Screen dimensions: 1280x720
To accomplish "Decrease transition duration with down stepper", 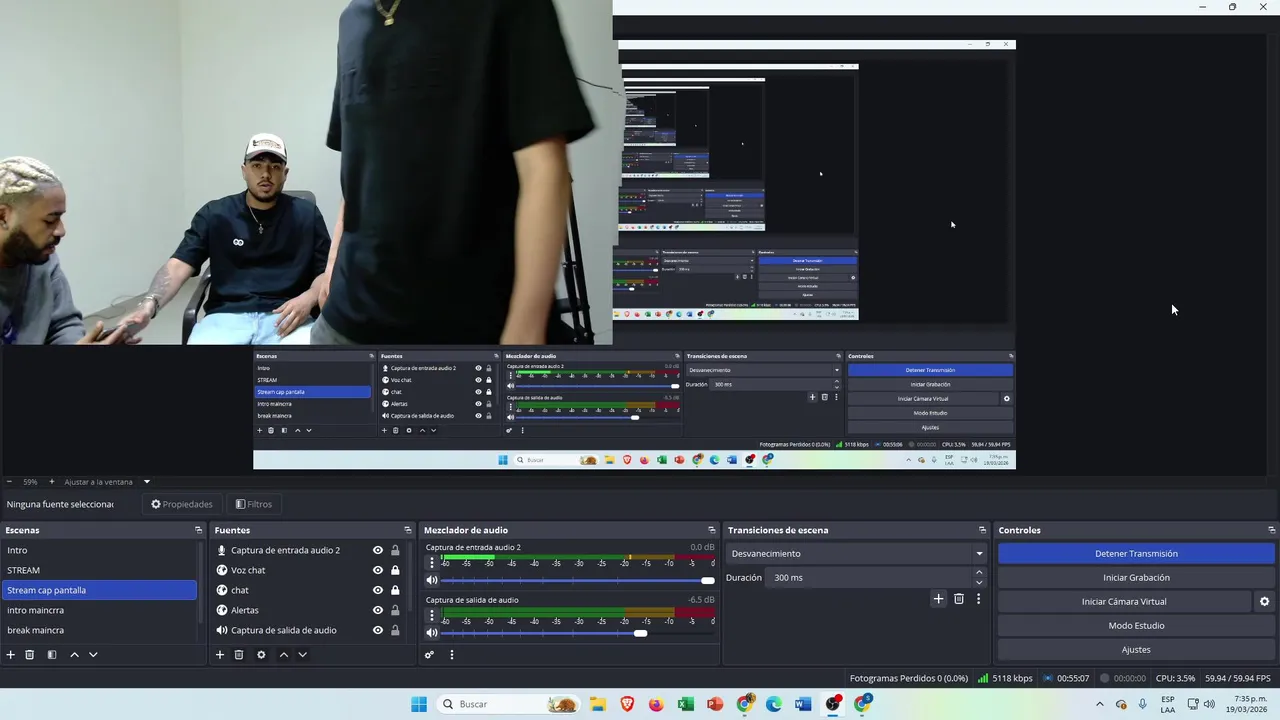I will pyautogui.click(x=979, y=583).
